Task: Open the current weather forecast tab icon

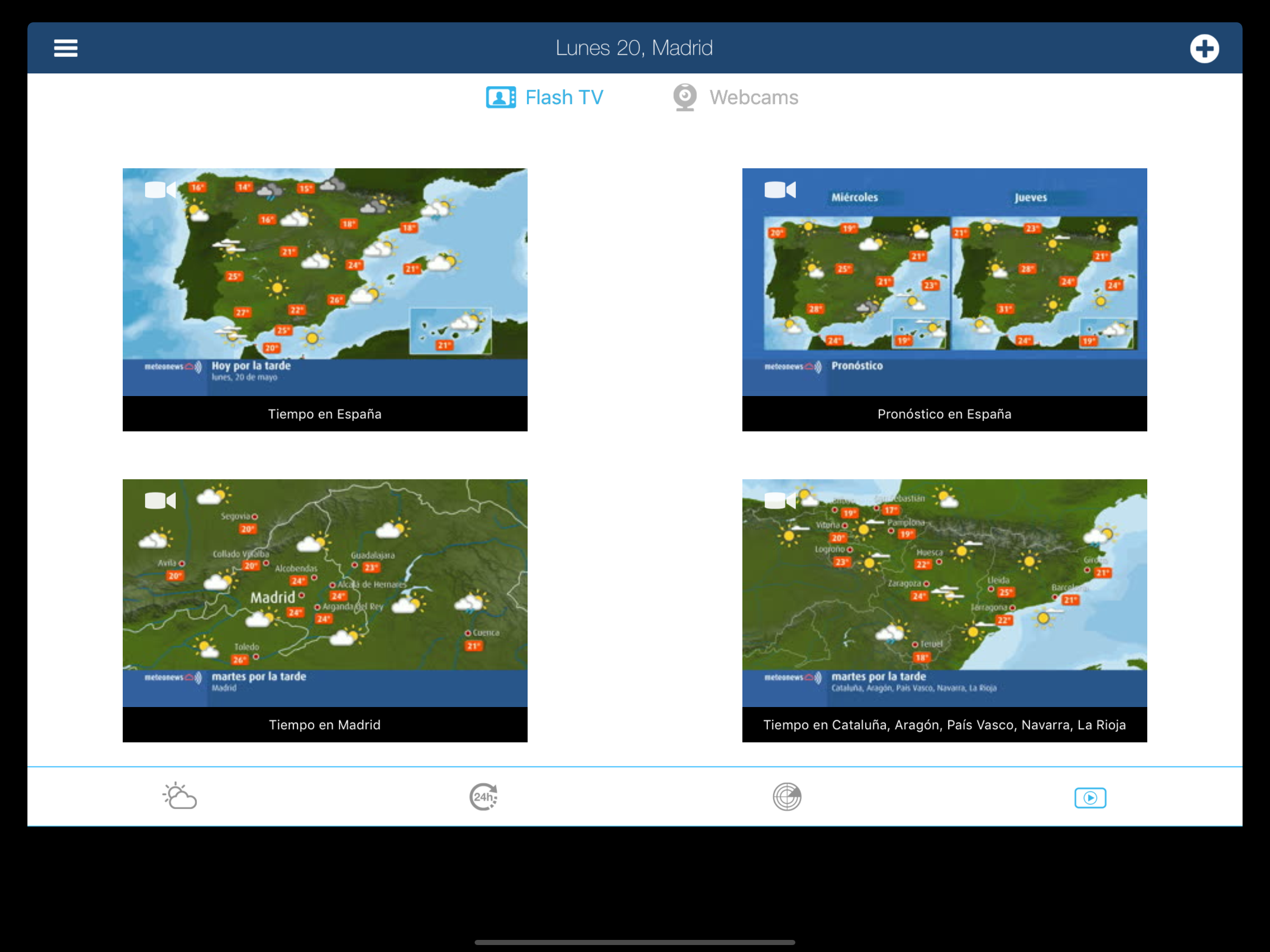Action: [x=180, y=796]
